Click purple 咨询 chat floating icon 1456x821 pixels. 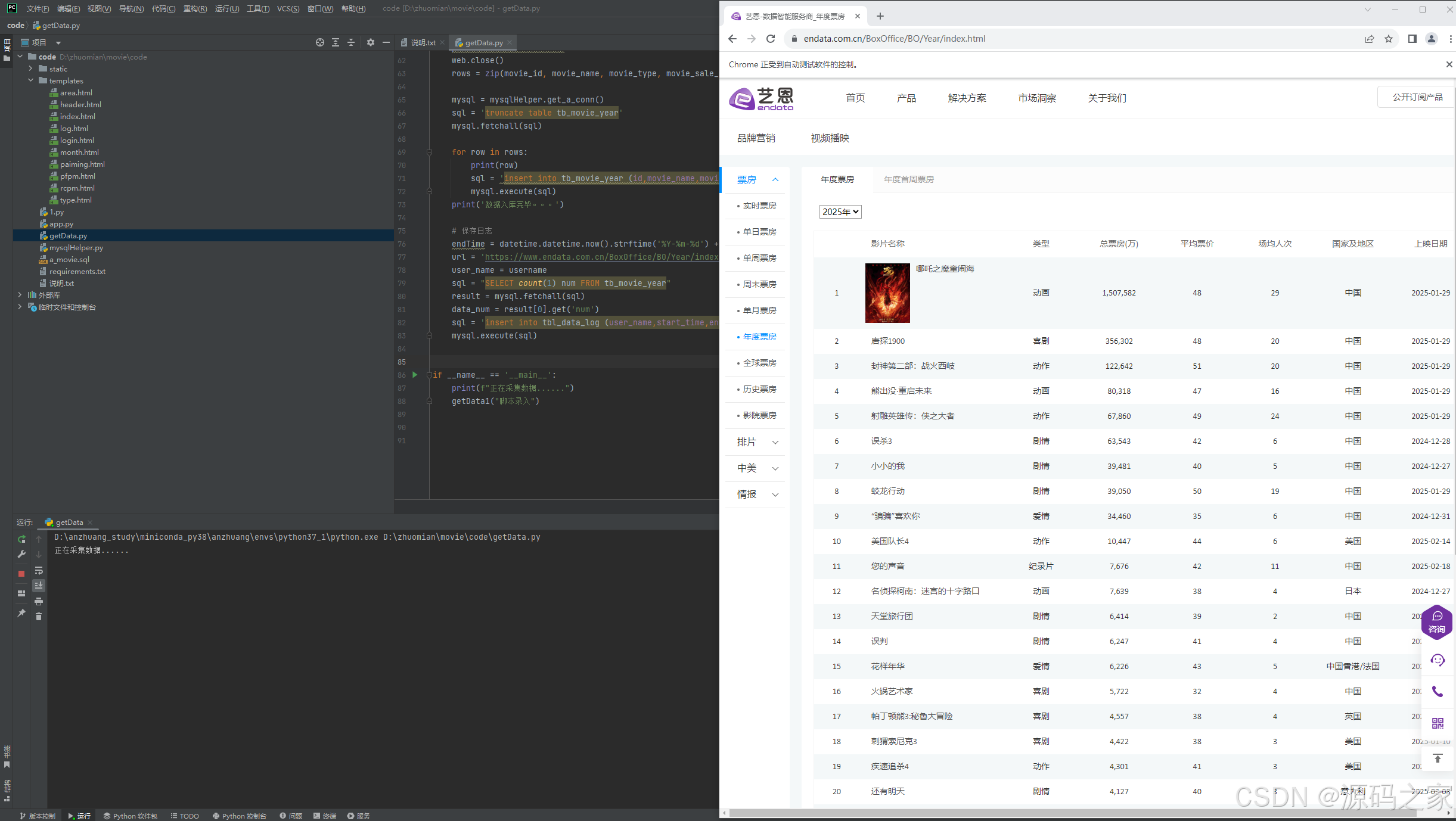point(1437,622)
